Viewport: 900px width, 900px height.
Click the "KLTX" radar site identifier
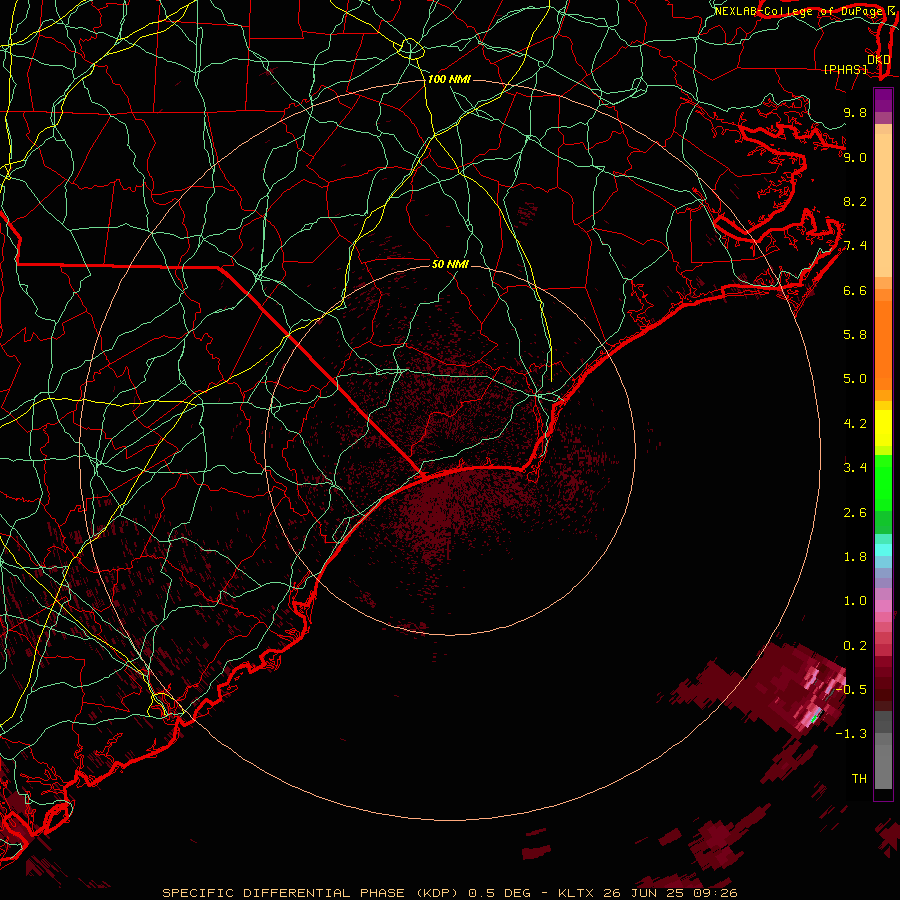coord(577,893)
